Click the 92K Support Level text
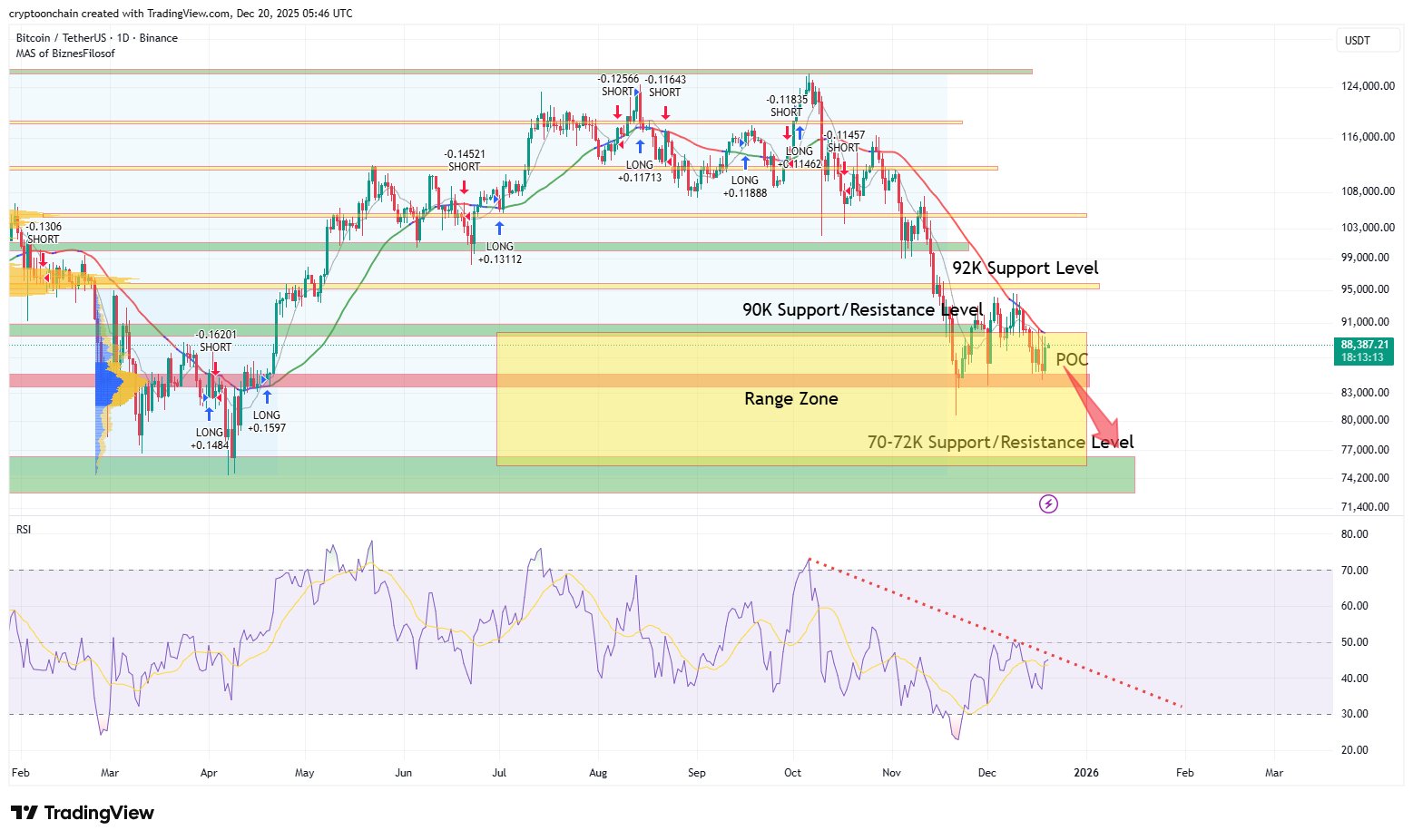1413x840 pixels. (1026, 268)
